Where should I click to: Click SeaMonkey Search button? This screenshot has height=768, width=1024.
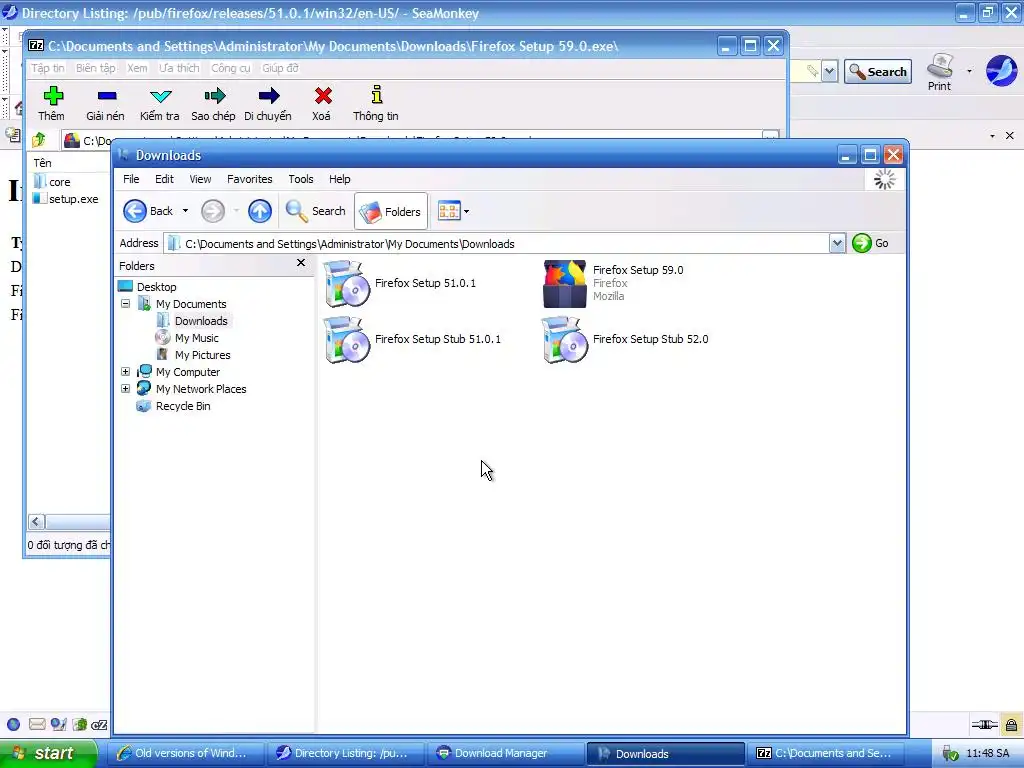878,72
